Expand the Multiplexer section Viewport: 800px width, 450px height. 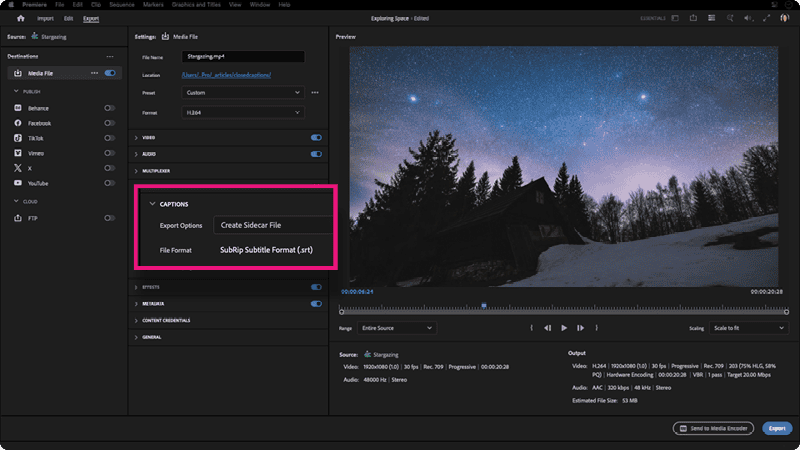point(136,171)
